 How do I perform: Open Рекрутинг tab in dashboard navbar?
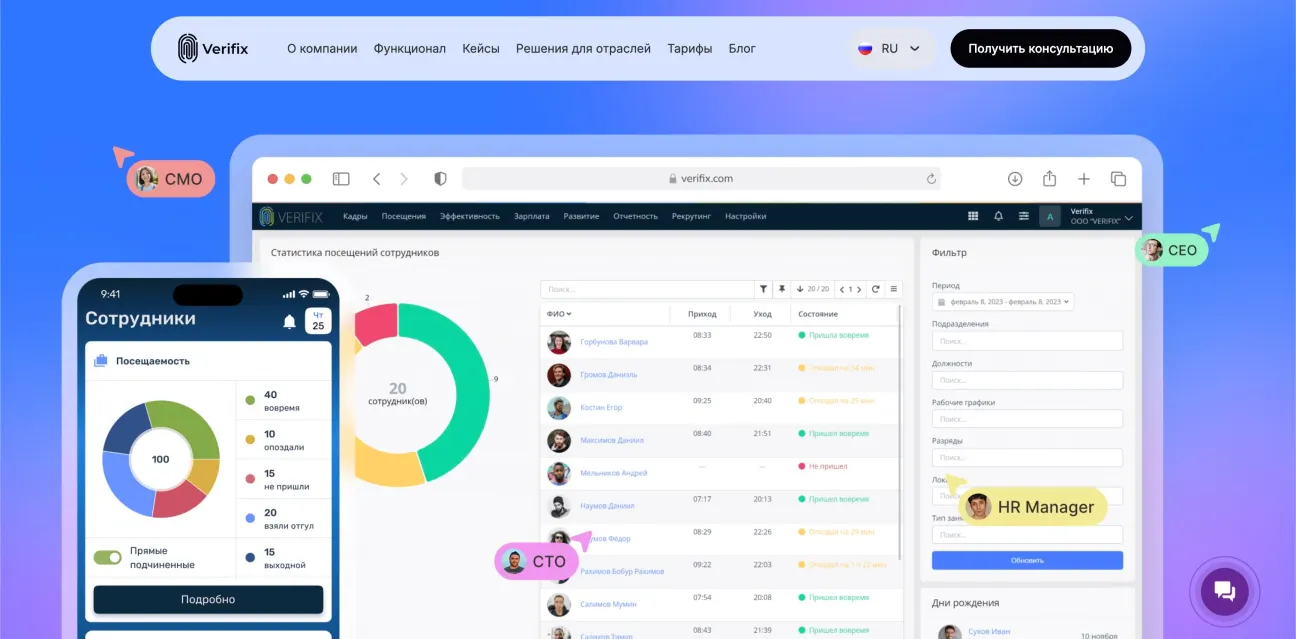(x=692, y=216)
